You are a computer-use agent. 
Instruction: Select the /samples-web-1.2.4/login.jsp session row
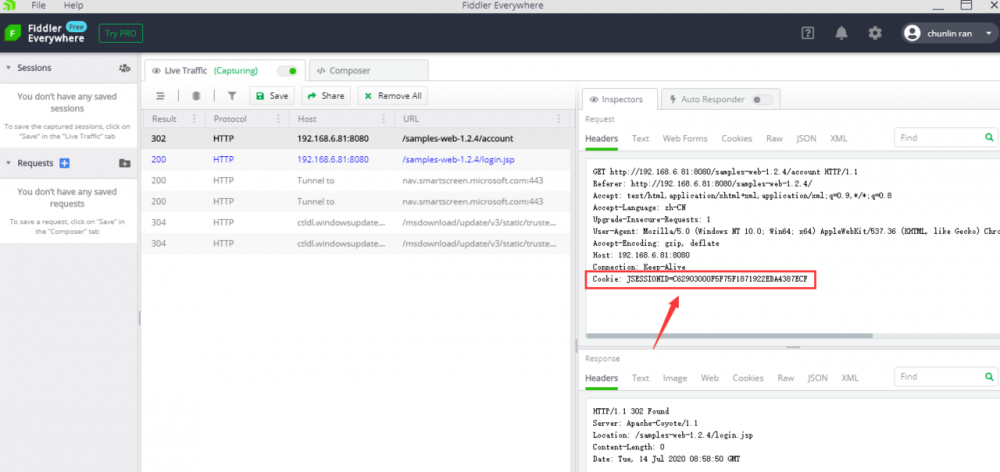pyautogui.click(x=355, y=159)
